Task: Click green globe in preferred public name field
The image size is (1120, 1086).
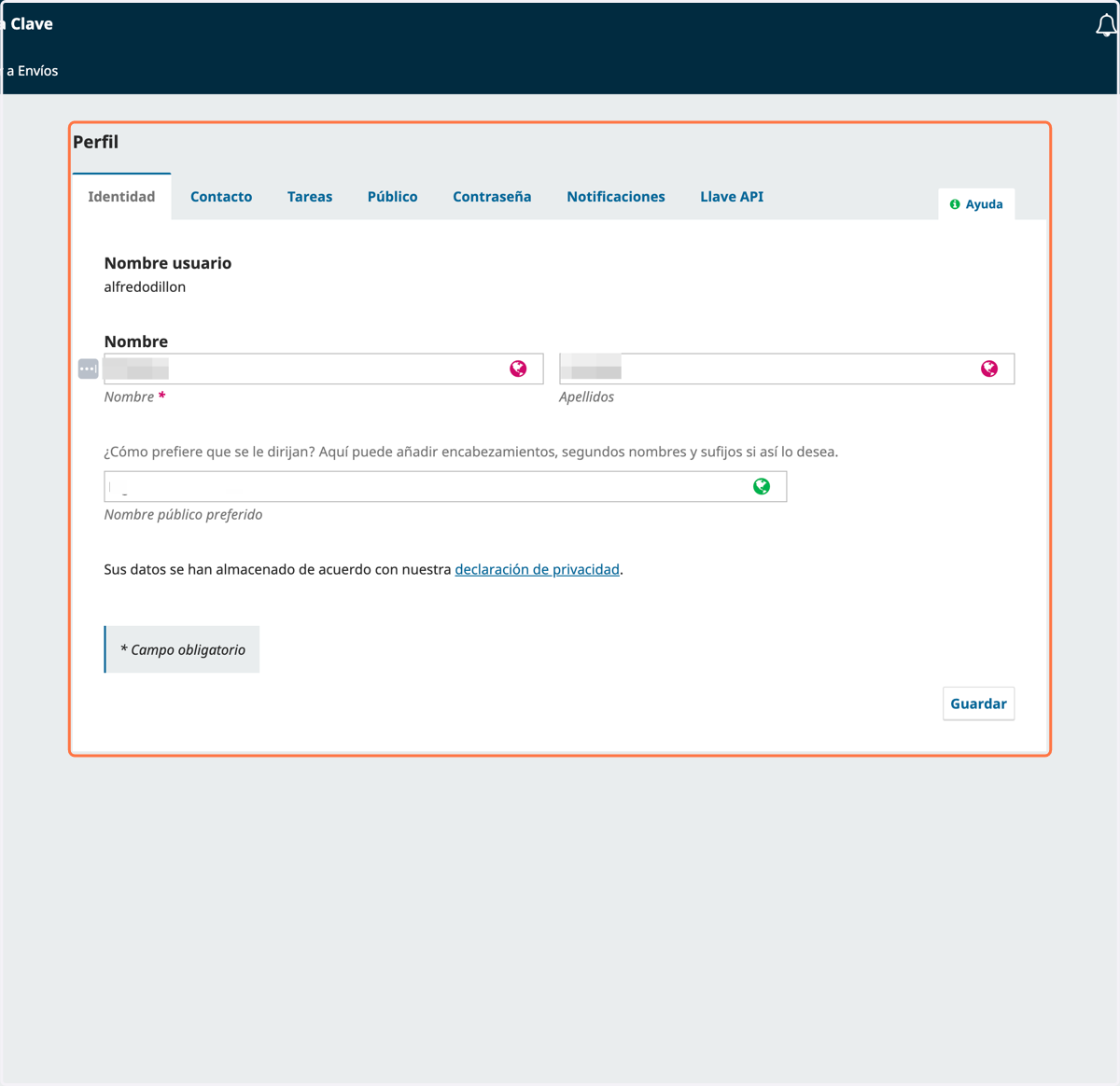Action: click(x=762, y=486)
